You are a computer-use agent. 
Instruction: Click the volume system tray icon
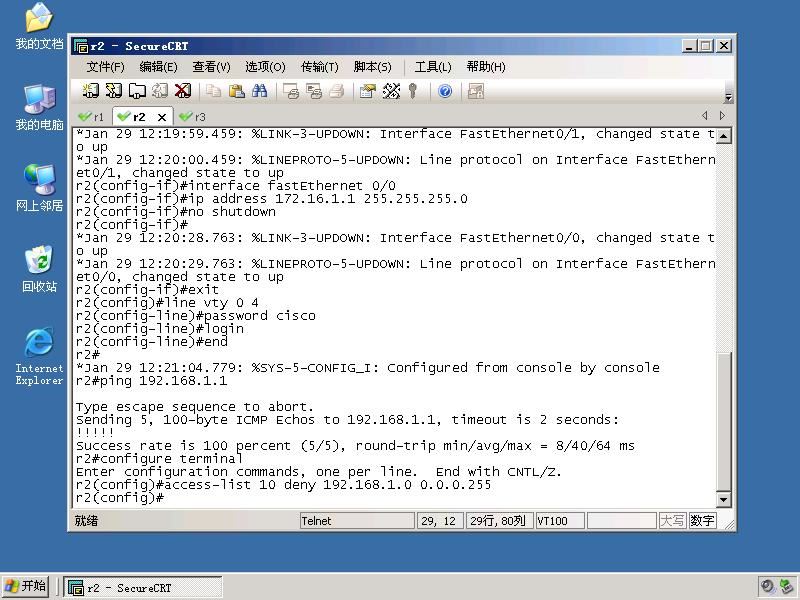(767, 586)
